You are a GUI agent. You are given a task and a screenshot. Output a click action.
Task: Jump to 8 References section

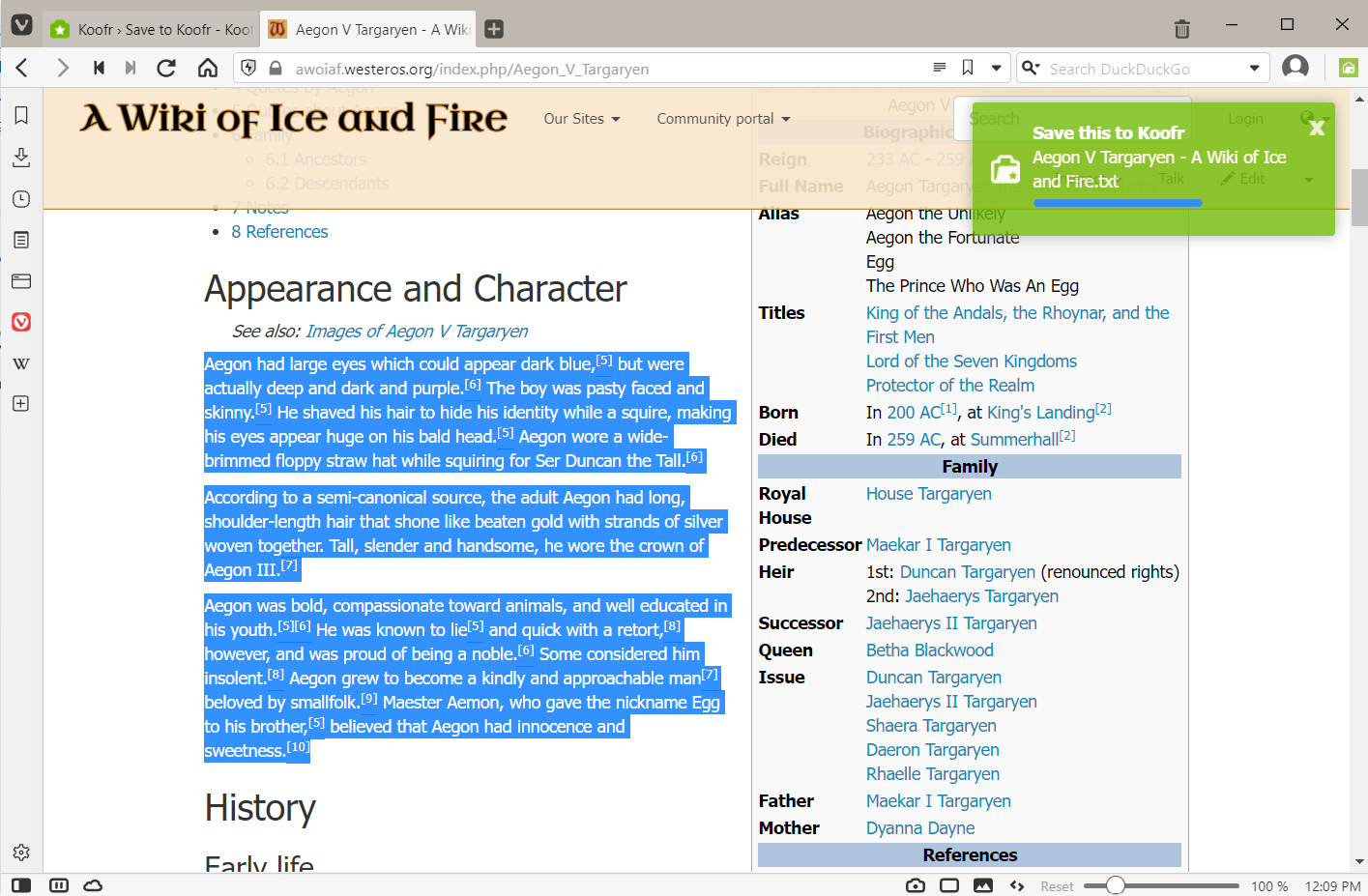(279, 232)
